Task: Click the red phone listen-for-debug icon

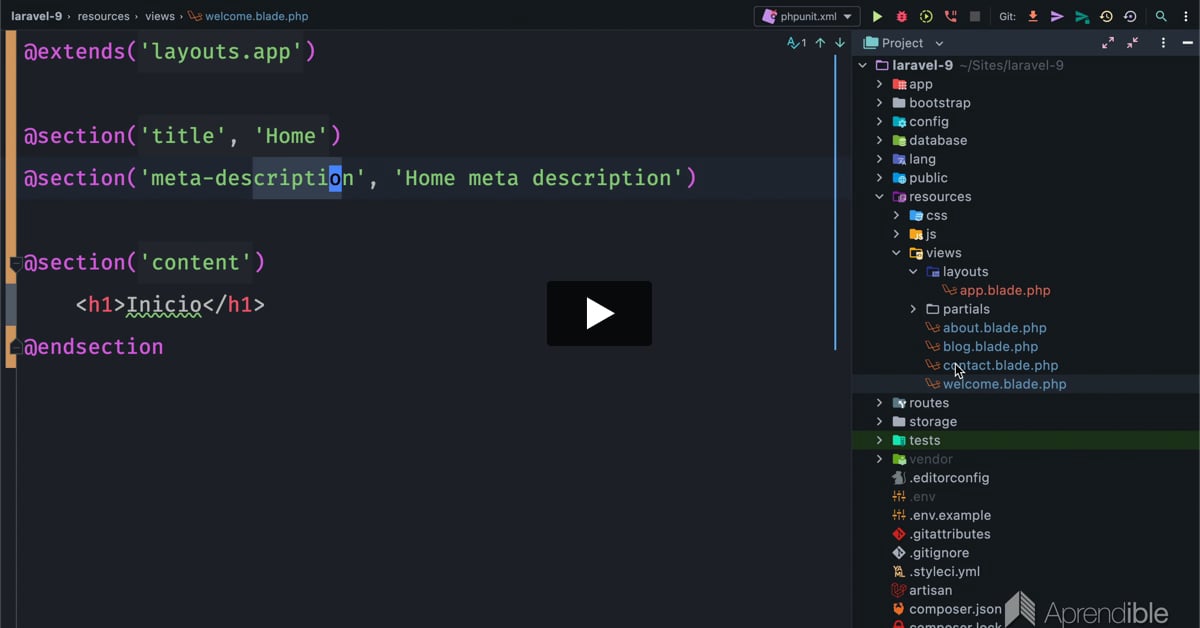Action: click(x=950, y=16)
